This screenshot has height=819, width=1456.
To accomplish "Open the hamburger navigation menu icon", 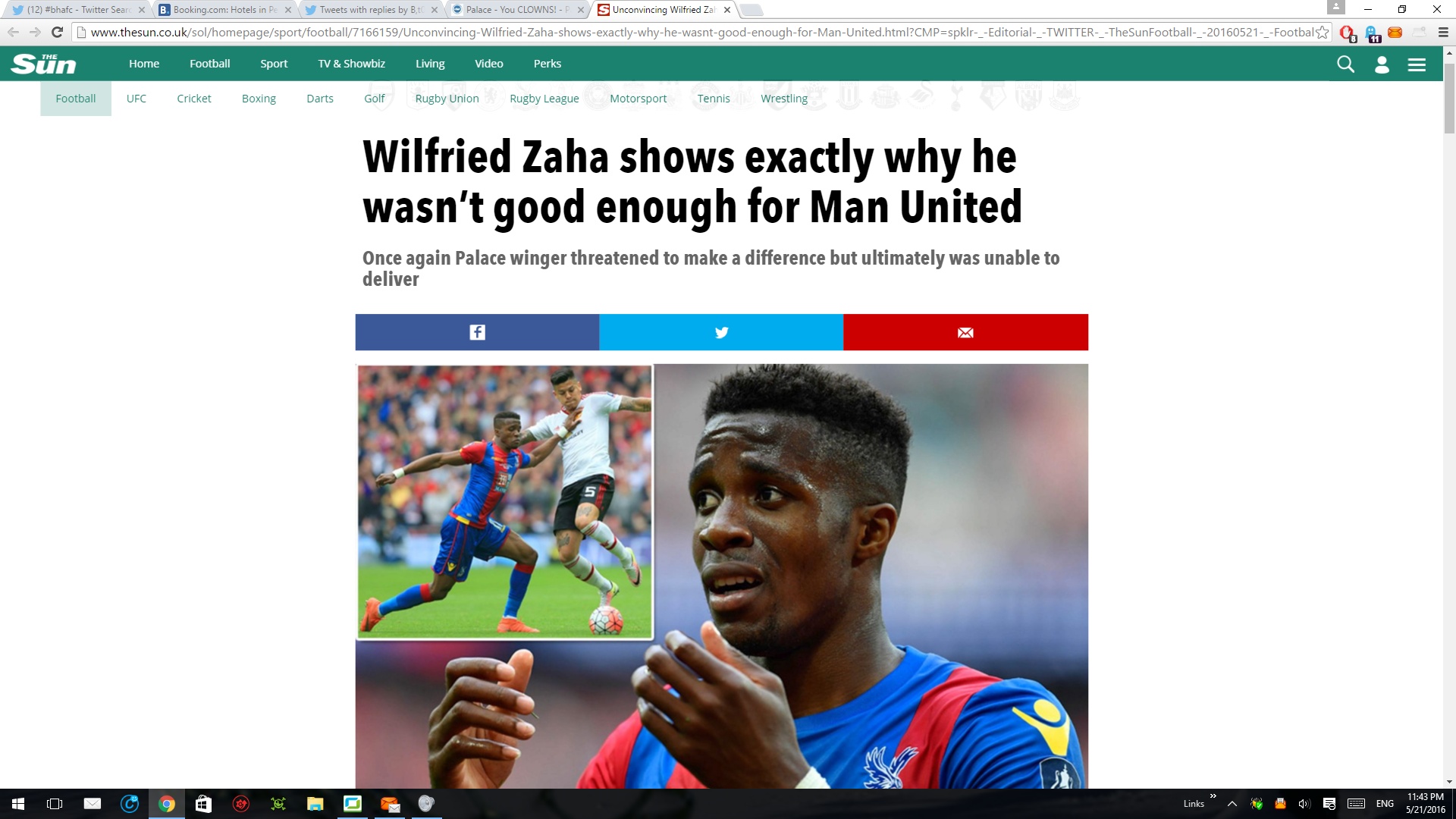I will coord(1417,64).
